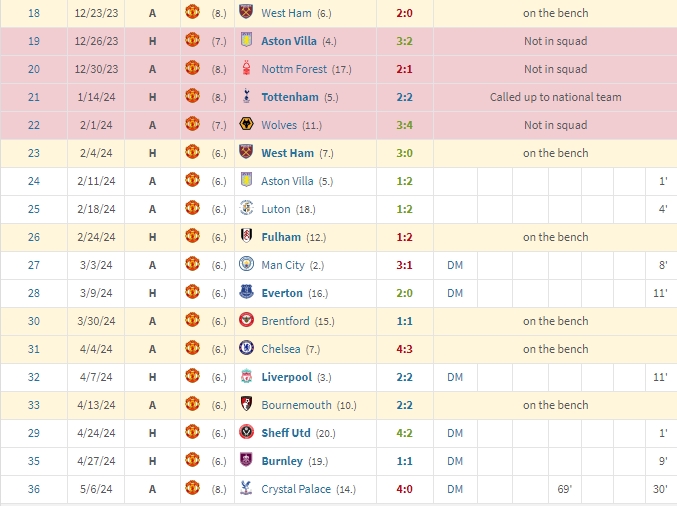The height and width of the screenshot is (506, 677).
Task: Open the 4:0 result against Crystal Palace
Action: point(404,489)
